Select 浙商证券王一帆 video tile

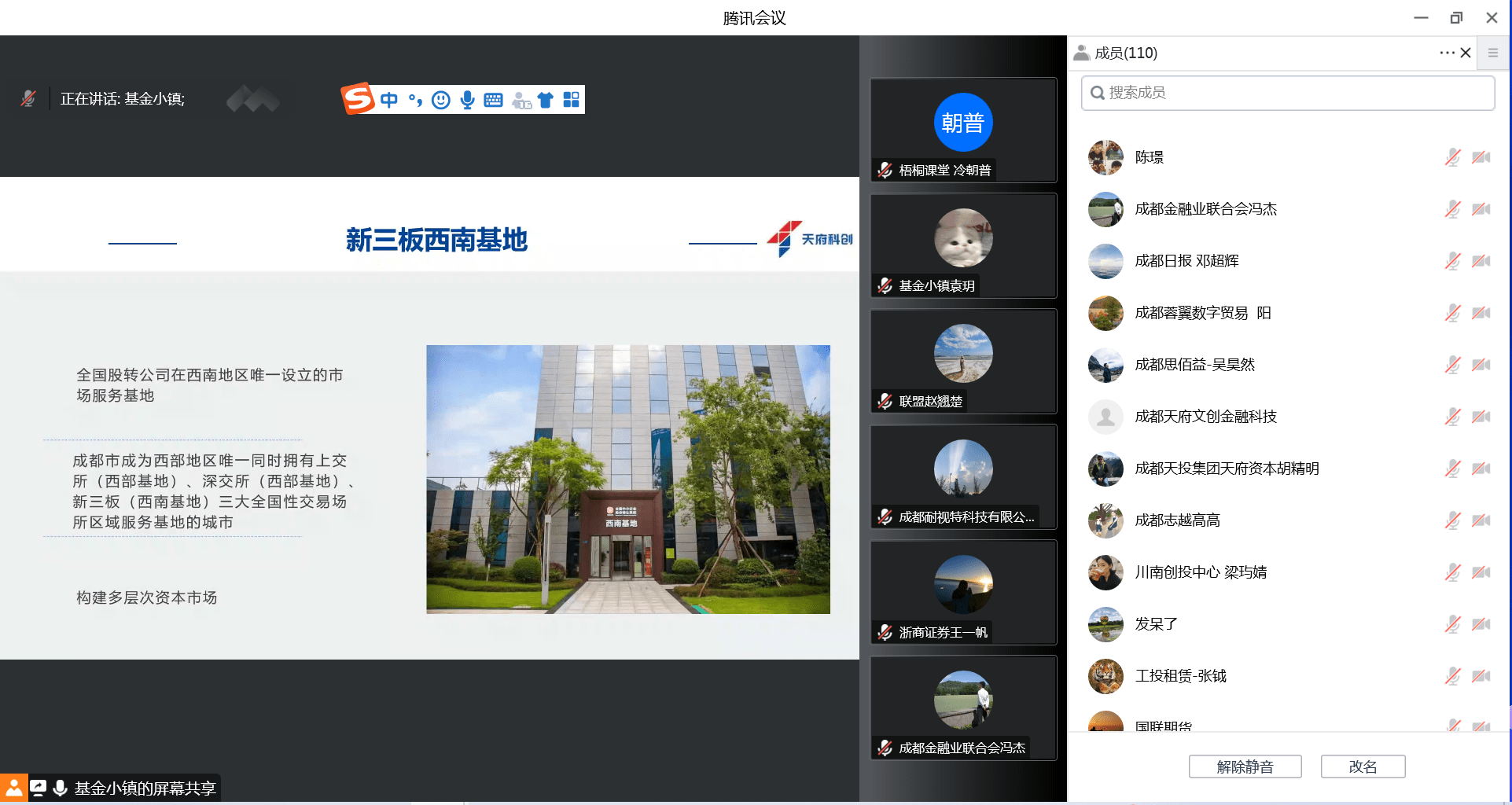click(963, 593)
